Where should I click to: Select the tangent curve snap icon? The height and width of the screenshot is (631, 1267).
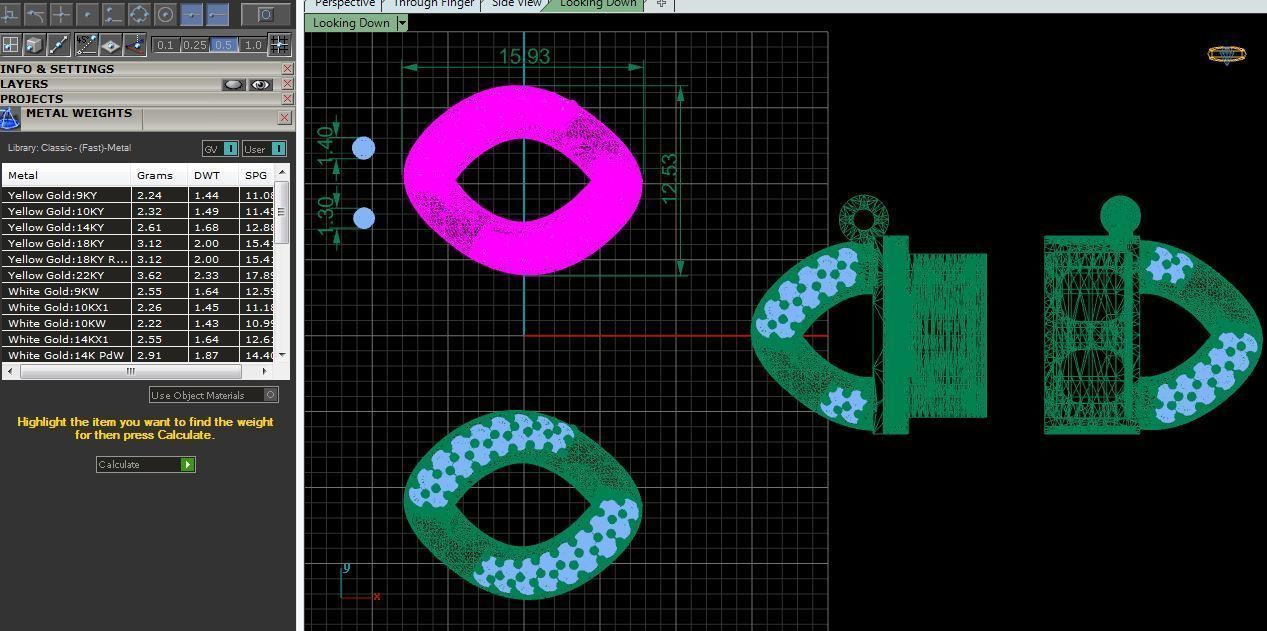(x=35, y=14)
